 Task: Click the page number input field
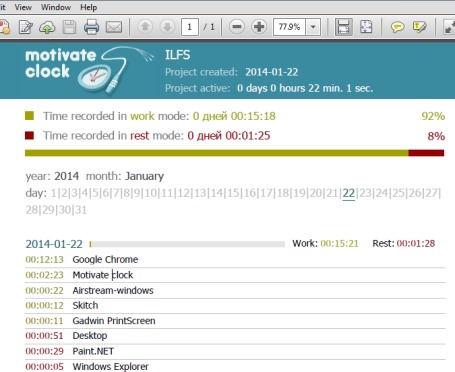[190, 27]
